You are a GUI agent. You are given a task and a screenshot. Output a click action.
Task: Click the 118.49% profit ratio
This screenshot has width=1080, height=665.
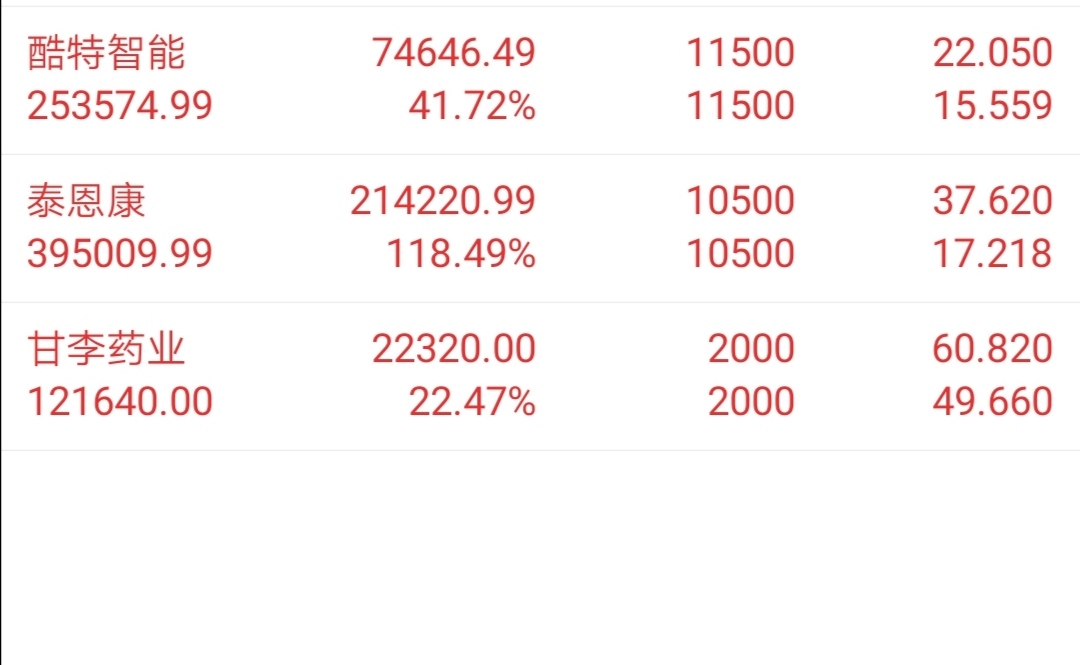(x=461, y=254)
